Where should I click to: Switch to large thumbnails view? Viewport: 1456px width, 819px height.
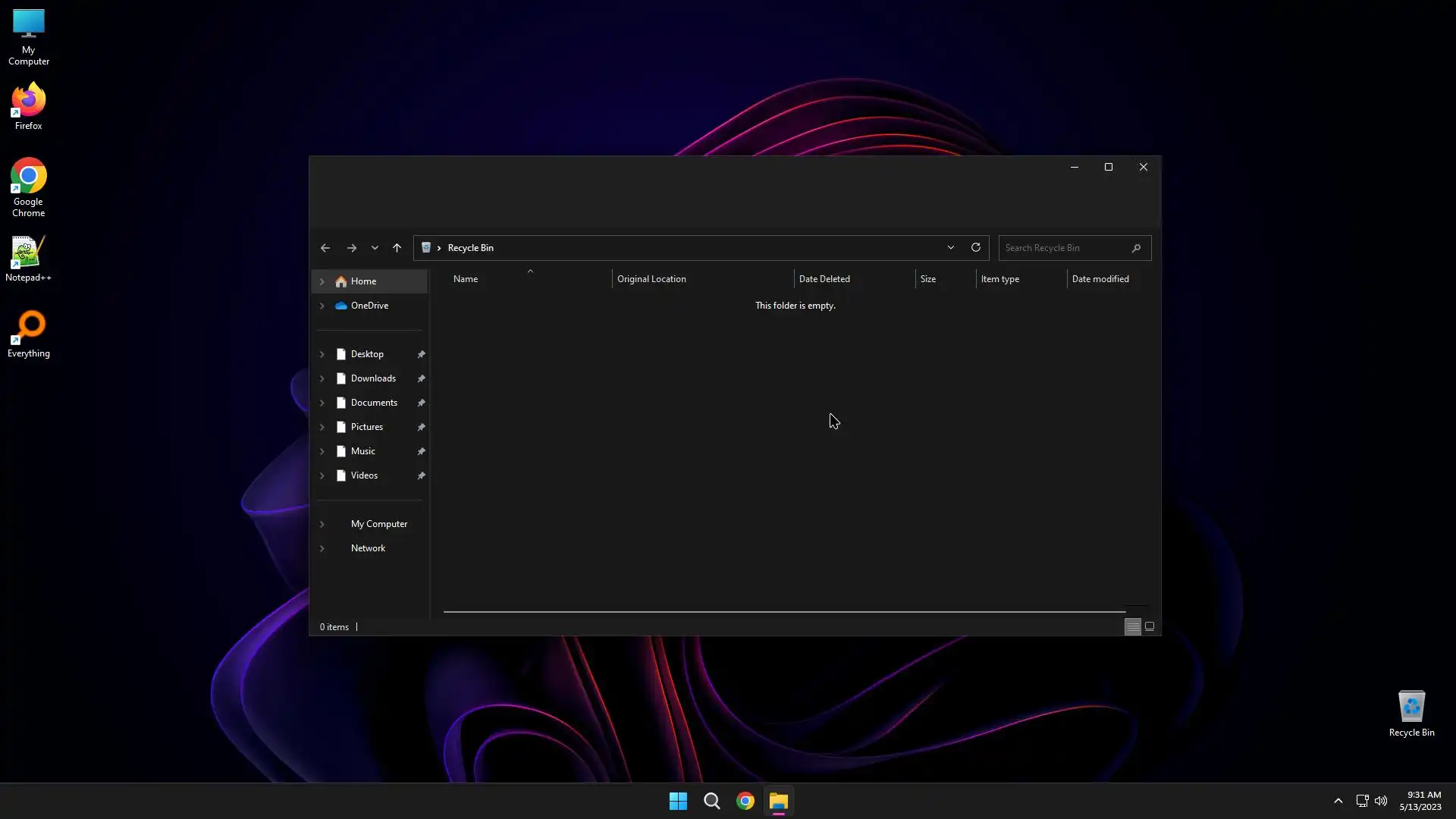click(1150, 626)
